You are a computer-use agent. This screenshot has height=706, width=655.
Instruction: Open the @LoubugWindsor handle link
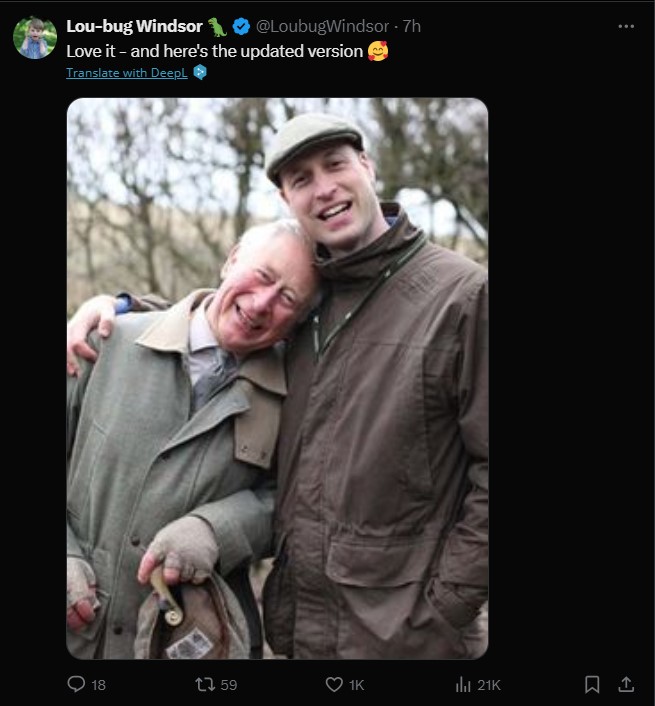321,26
